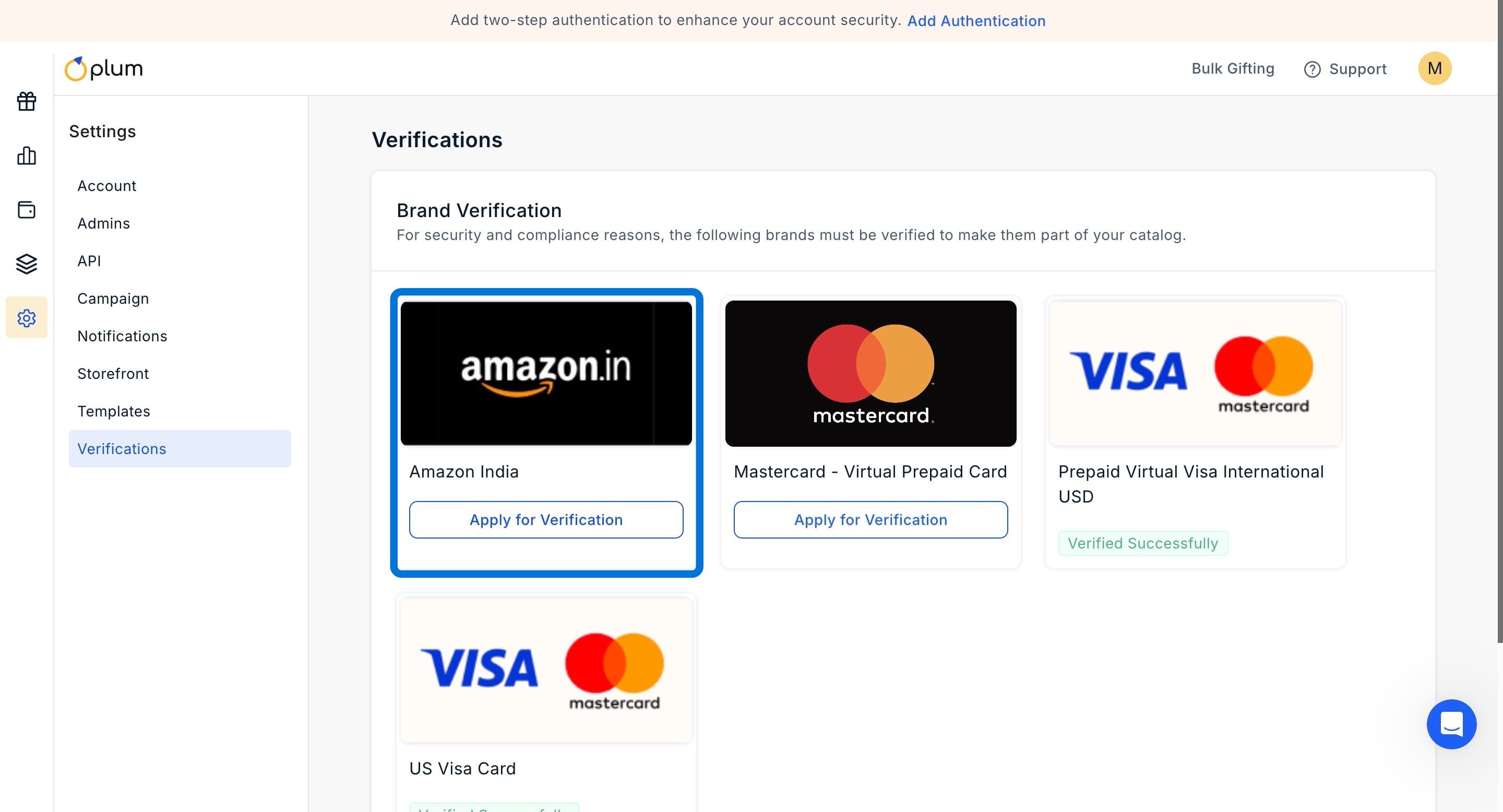1503x812 pixels.
Task: Open the bar chart reports icon
Action: point(26,156)
